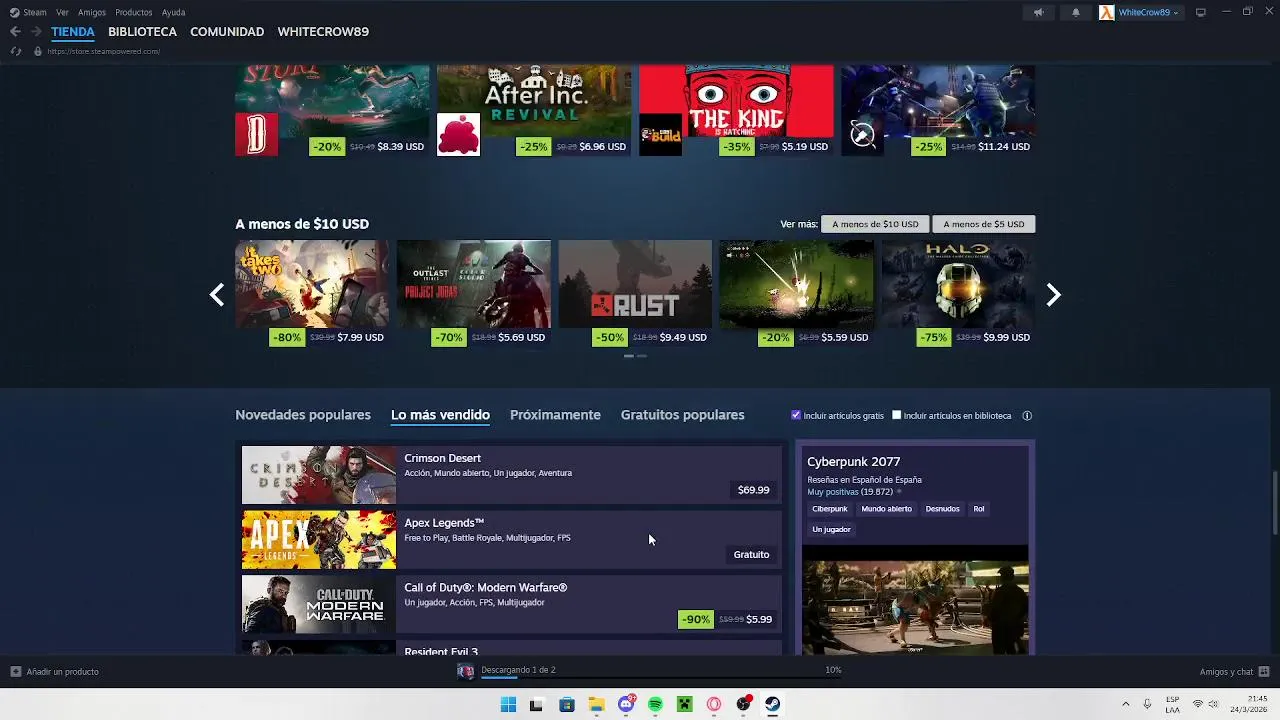Screen dimensions: 1280x720
Task: Go back with the left navigation arrow
Action: [x=15, y=32]
